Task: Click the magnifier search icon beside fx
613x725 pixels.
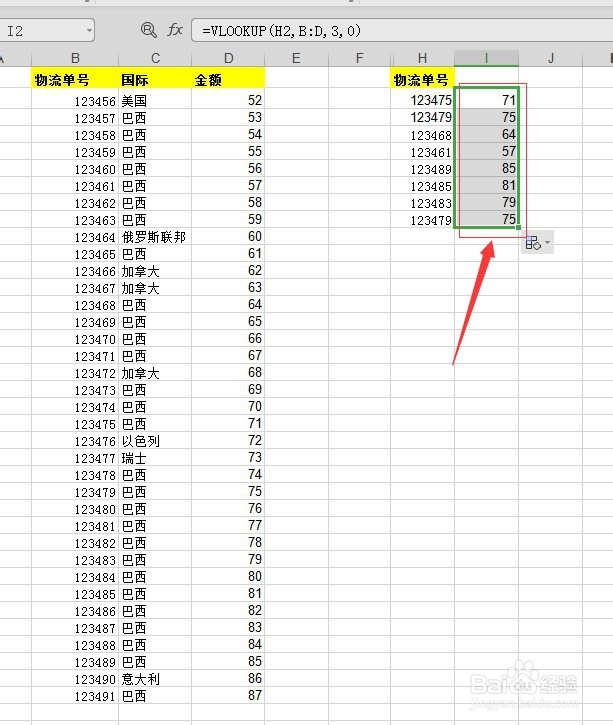Action: [x=148, y=30]
